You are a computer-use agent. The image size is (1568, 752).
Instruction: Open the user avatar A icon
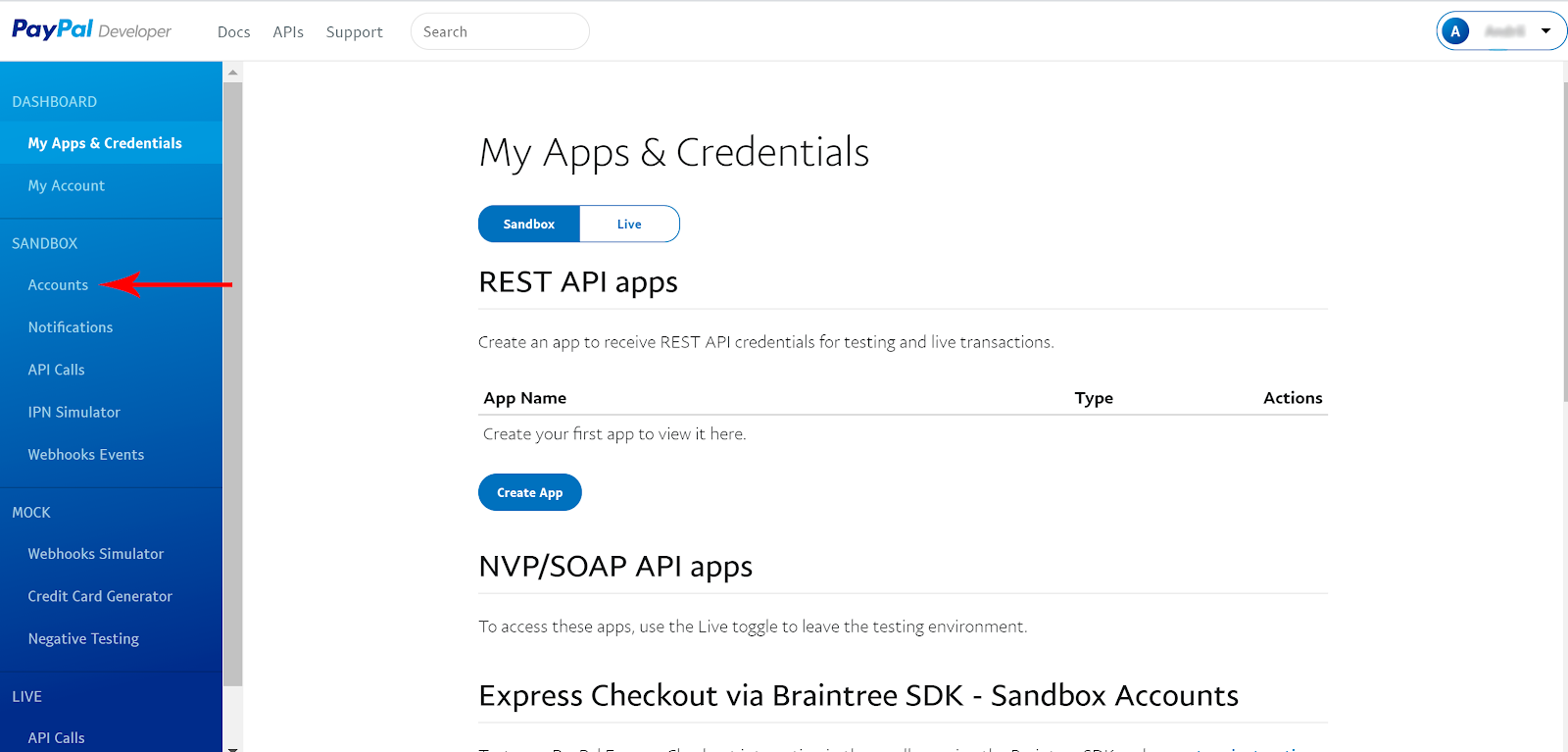pyautogui.click(x=1455, y=31)
